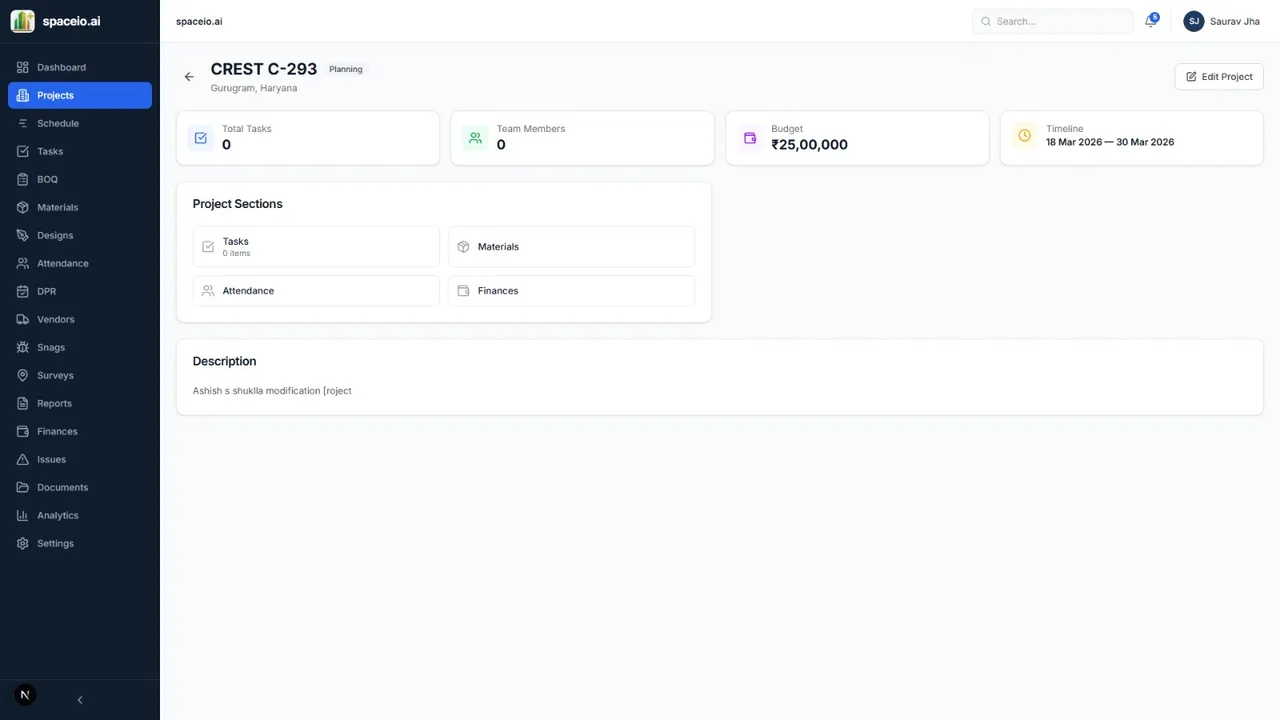Click the Documents folder icon
1280x720 pixels.
(x=23, y=487)
